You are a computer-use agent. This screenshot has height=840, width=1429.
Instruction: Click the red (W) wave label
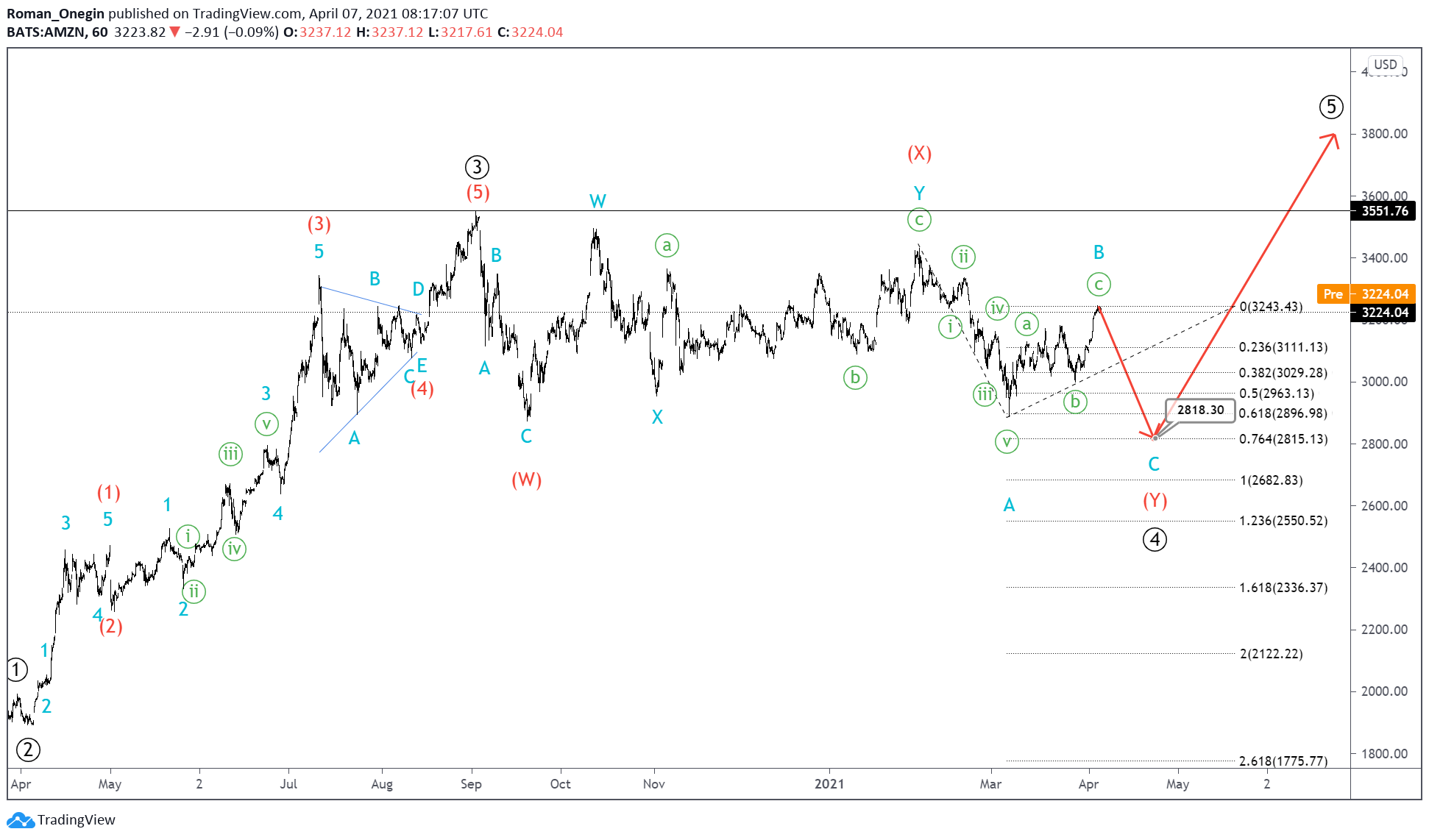pyautogui.click(x=526, y=480)
